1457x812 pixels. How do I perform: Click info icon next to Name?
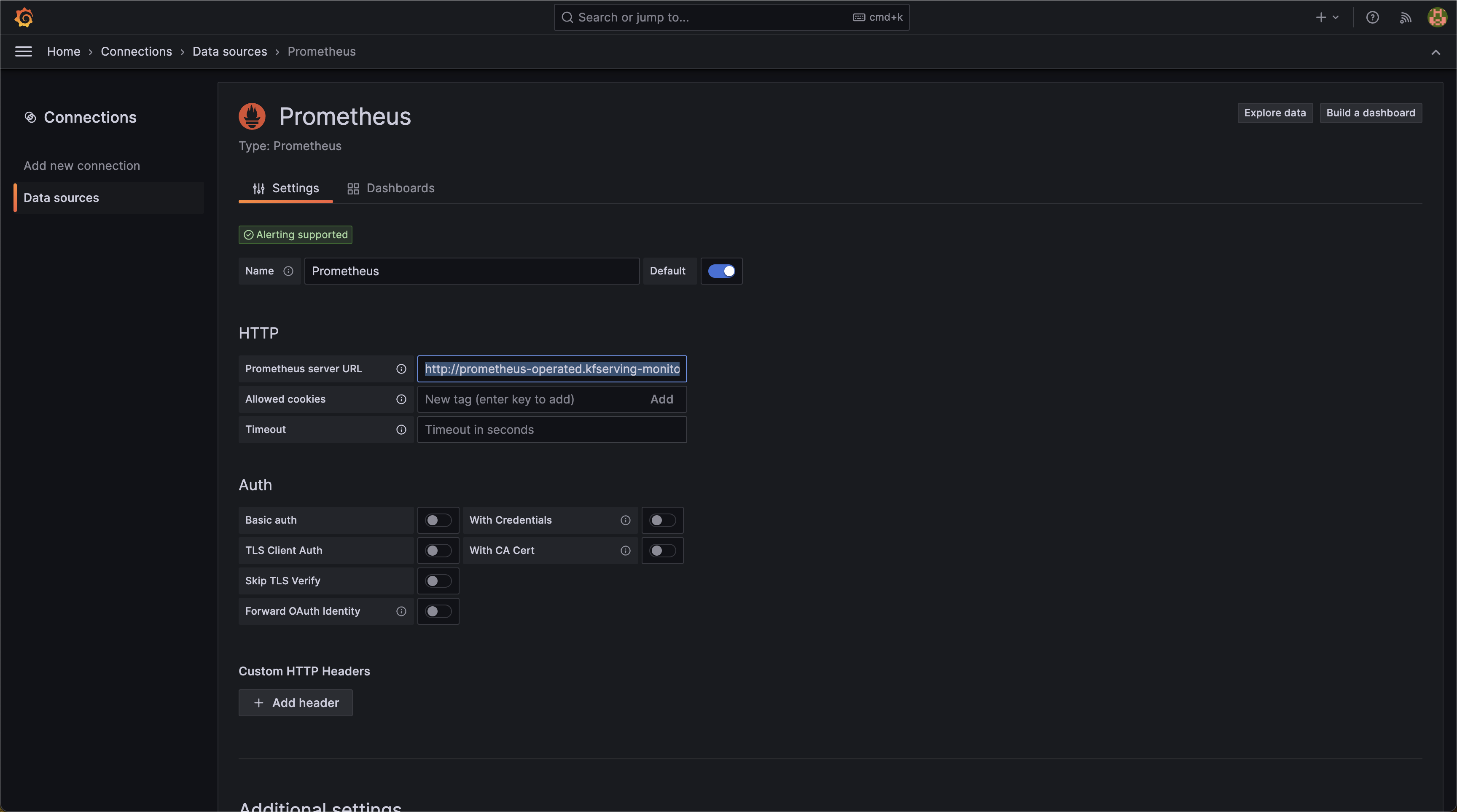(288, 271)
